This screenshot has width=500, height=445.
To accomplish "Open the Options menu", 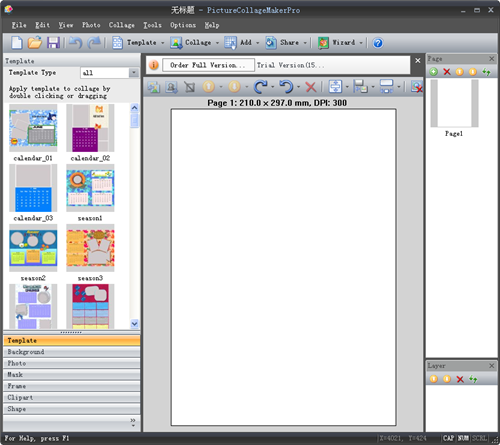I will click(x=183, y=25).
